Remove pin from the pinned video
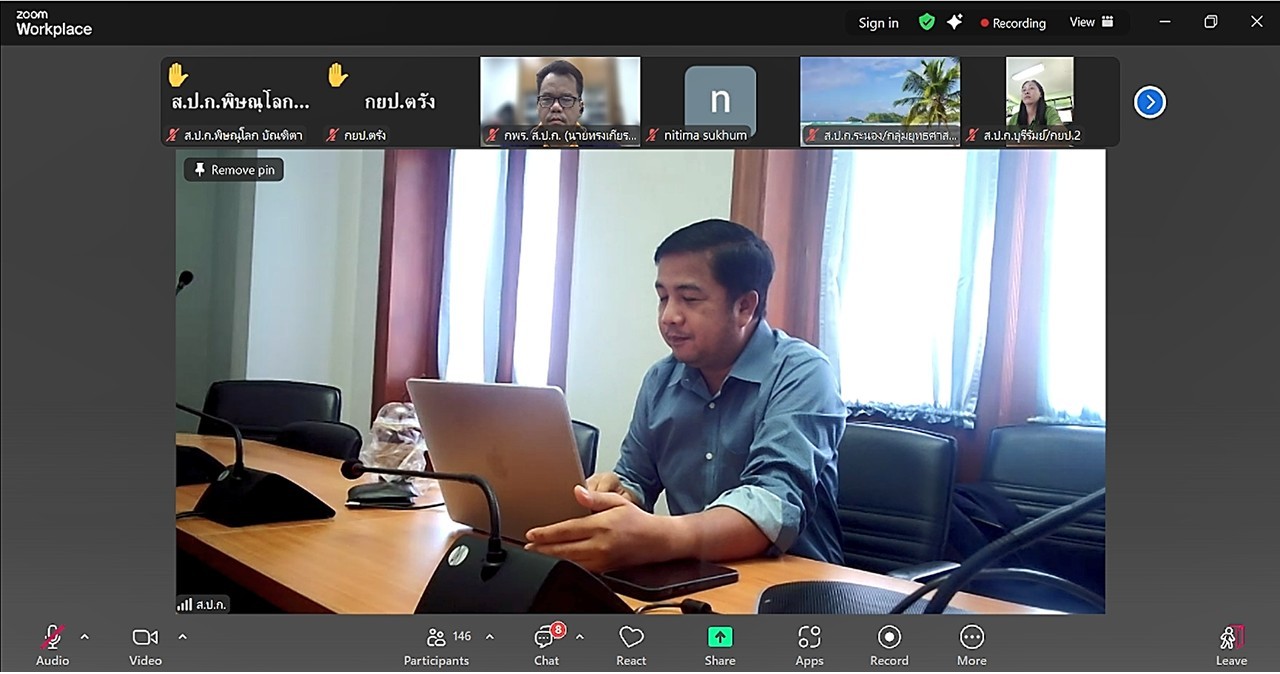 pos(234,170)
